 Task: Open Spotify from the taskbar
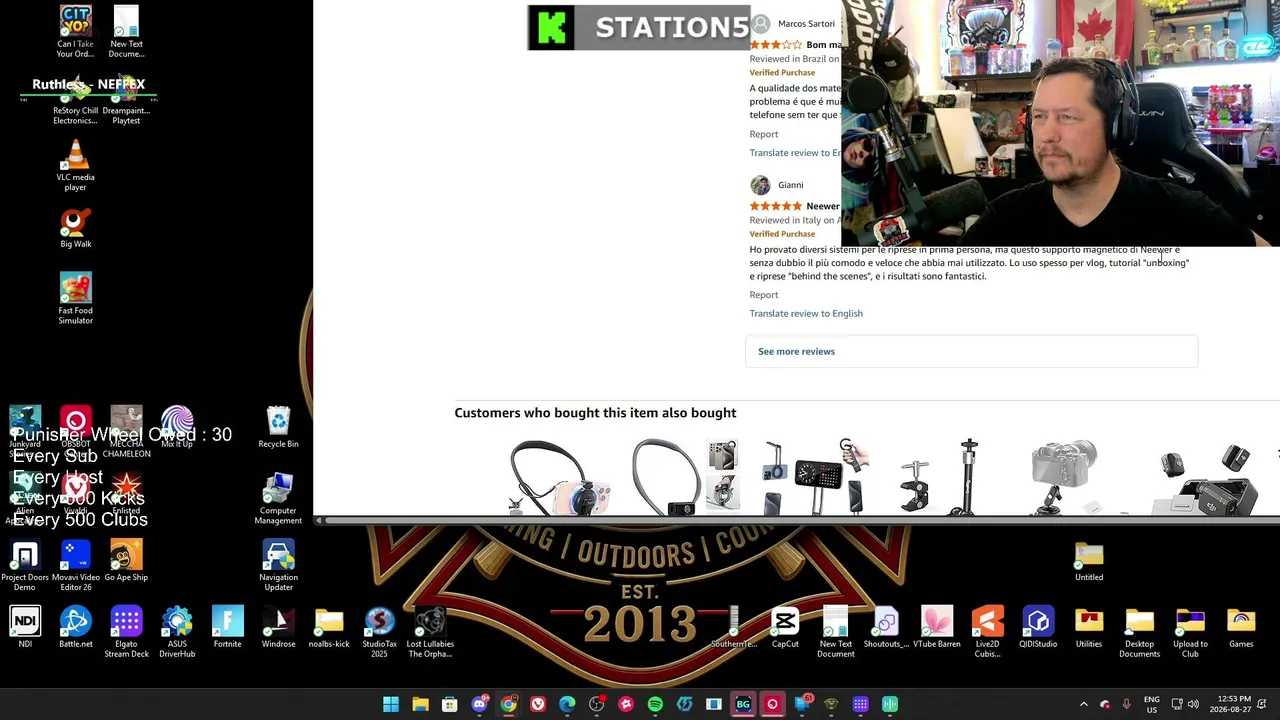coord(655,704)
